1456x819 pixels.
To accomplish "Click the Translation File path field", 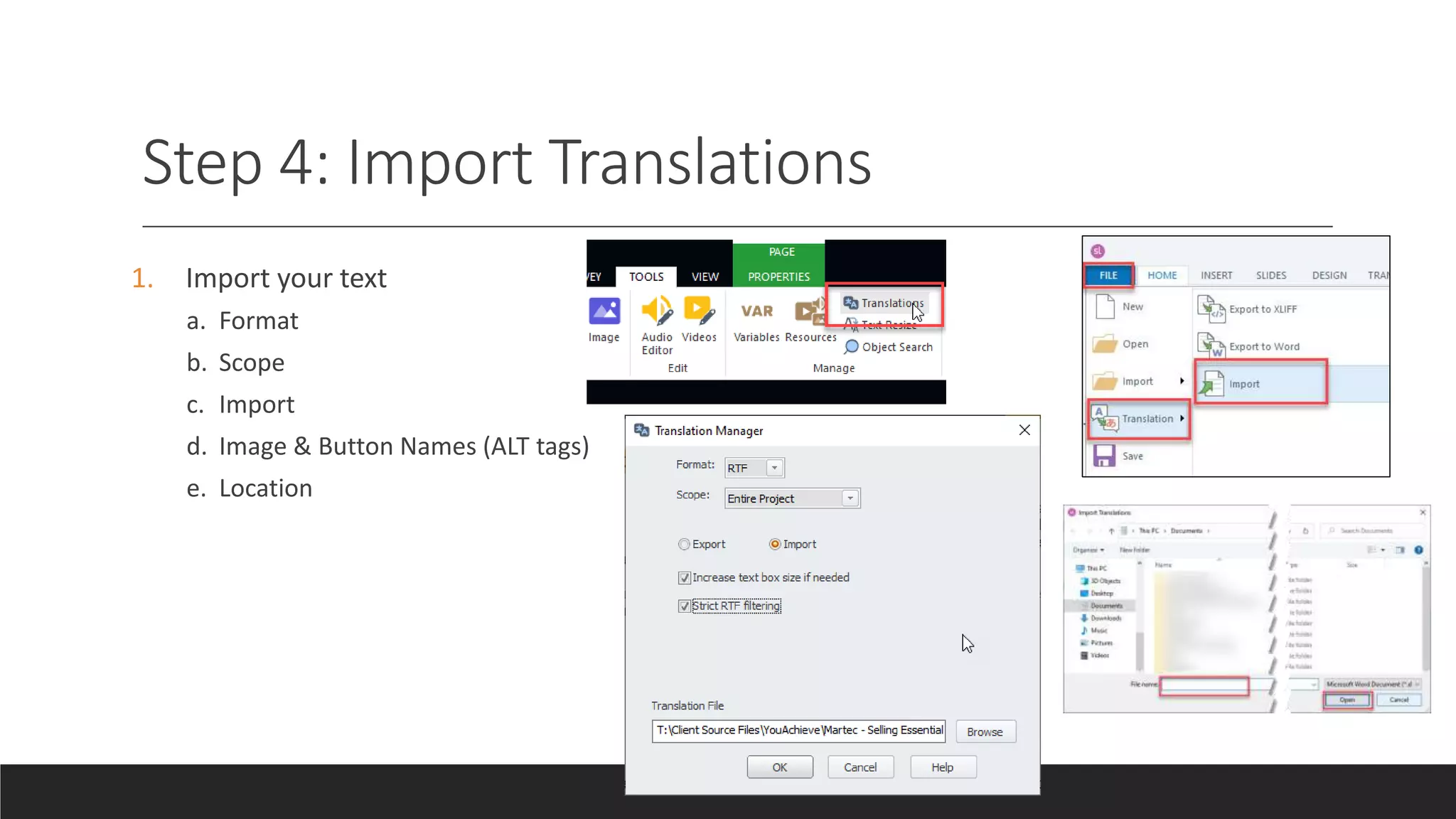I will point(798,731).
